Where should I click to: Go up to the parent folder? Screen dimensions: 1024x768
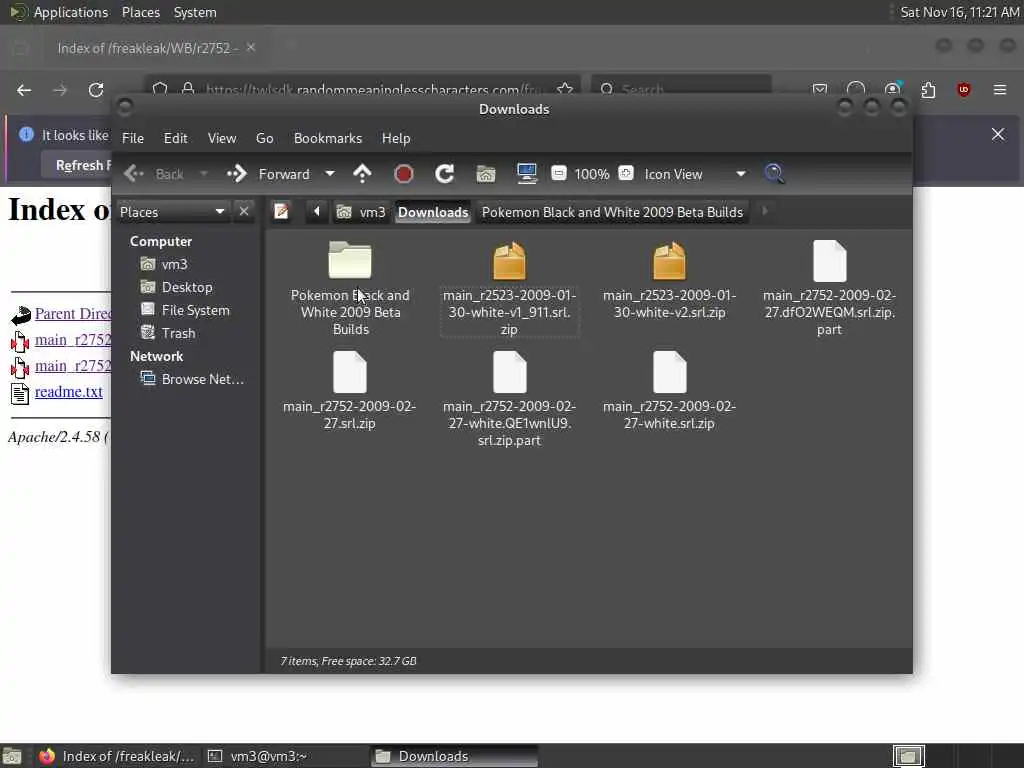(362, 174)
